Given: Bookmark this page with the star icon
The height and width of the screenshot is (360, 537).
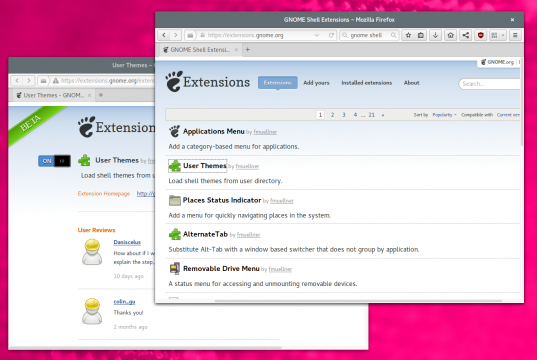Looking at the screenshot, I should click(408, 35).
